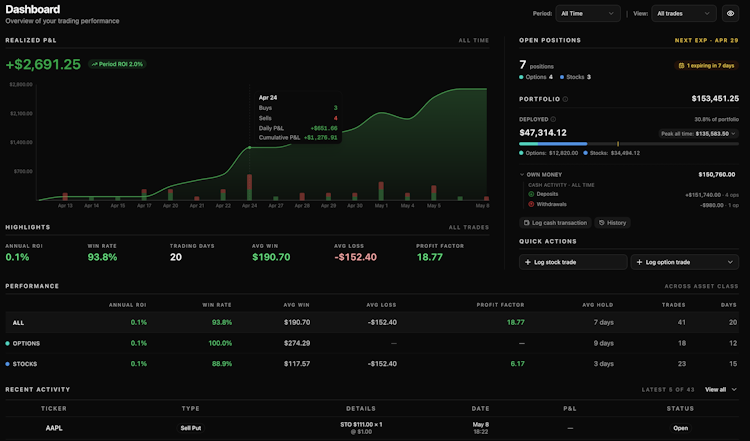Click the deployed capital progress bar
Image resolution: width=750 pixels, height=441 pixels.
point(629,143)
